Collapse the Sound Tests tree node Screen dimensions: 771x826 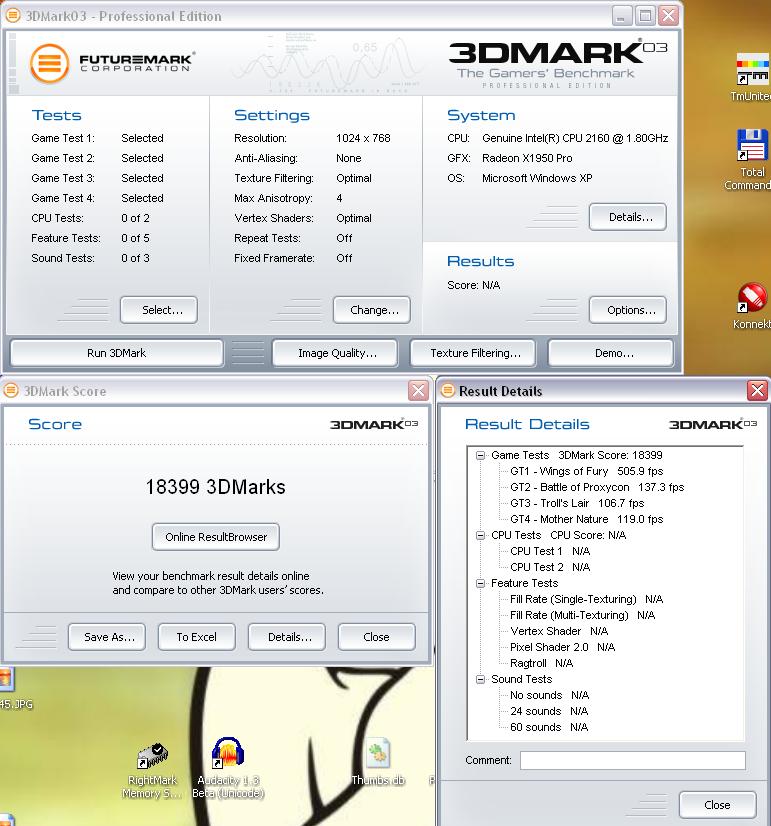480,679
